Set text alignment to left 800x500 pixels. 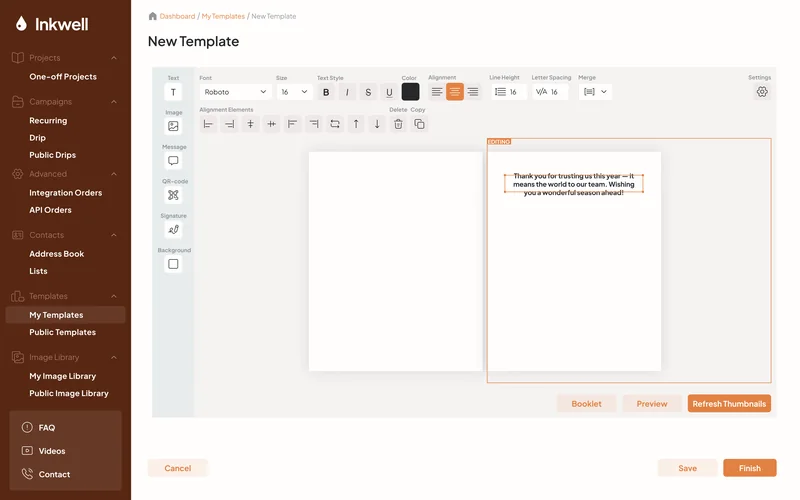(437, 92)
